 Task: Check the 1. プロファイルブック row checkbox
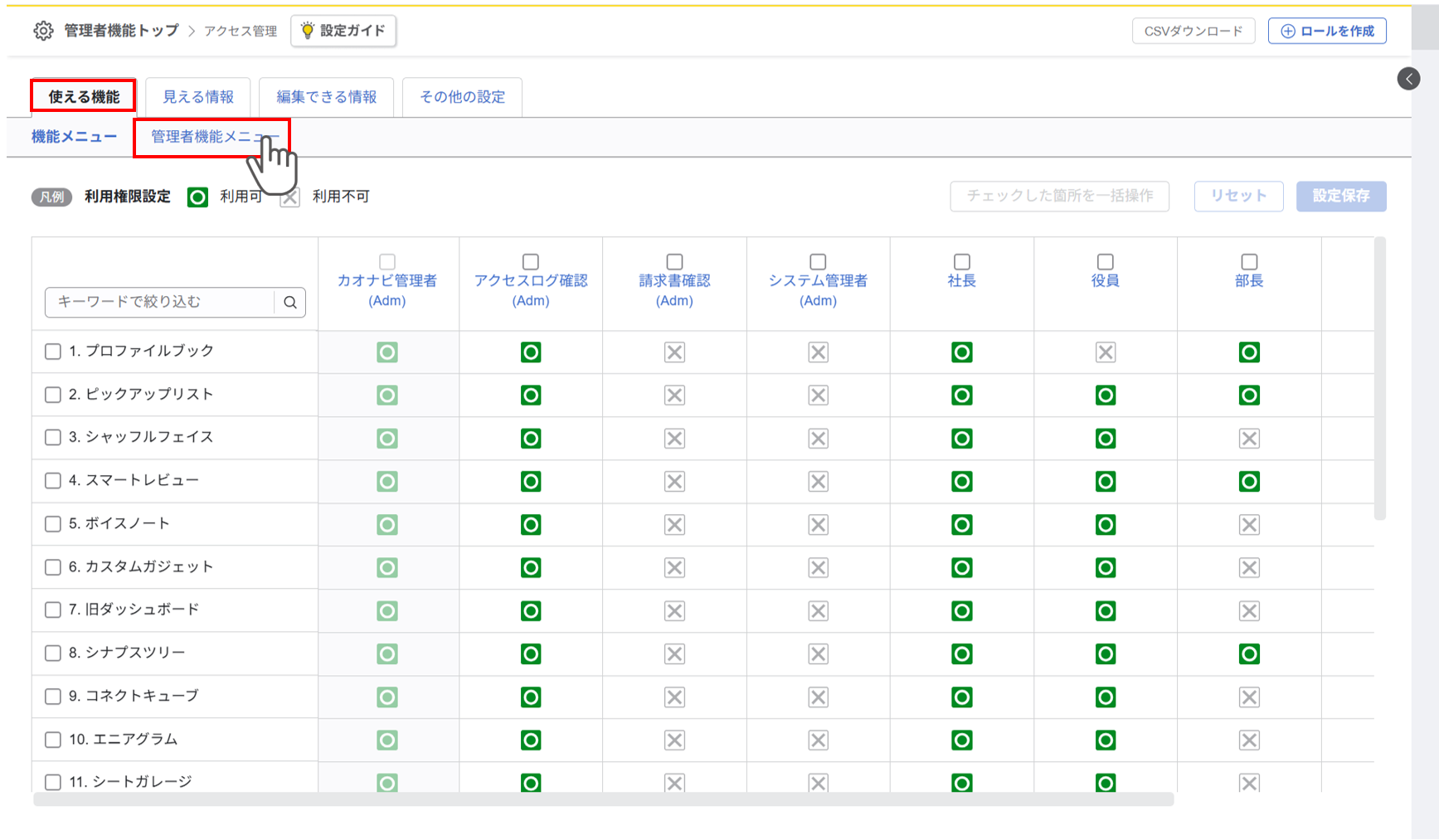(53, 352)
